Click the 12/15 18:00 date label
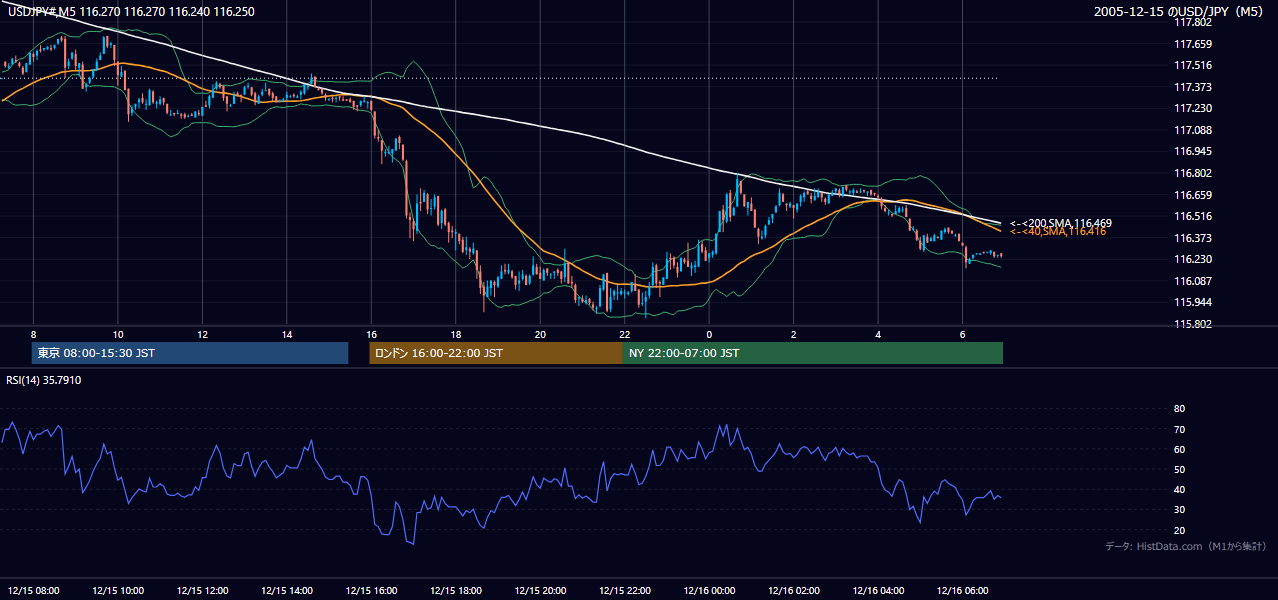Viewport: 1278px width, 600px height. (x=455, y=591)
